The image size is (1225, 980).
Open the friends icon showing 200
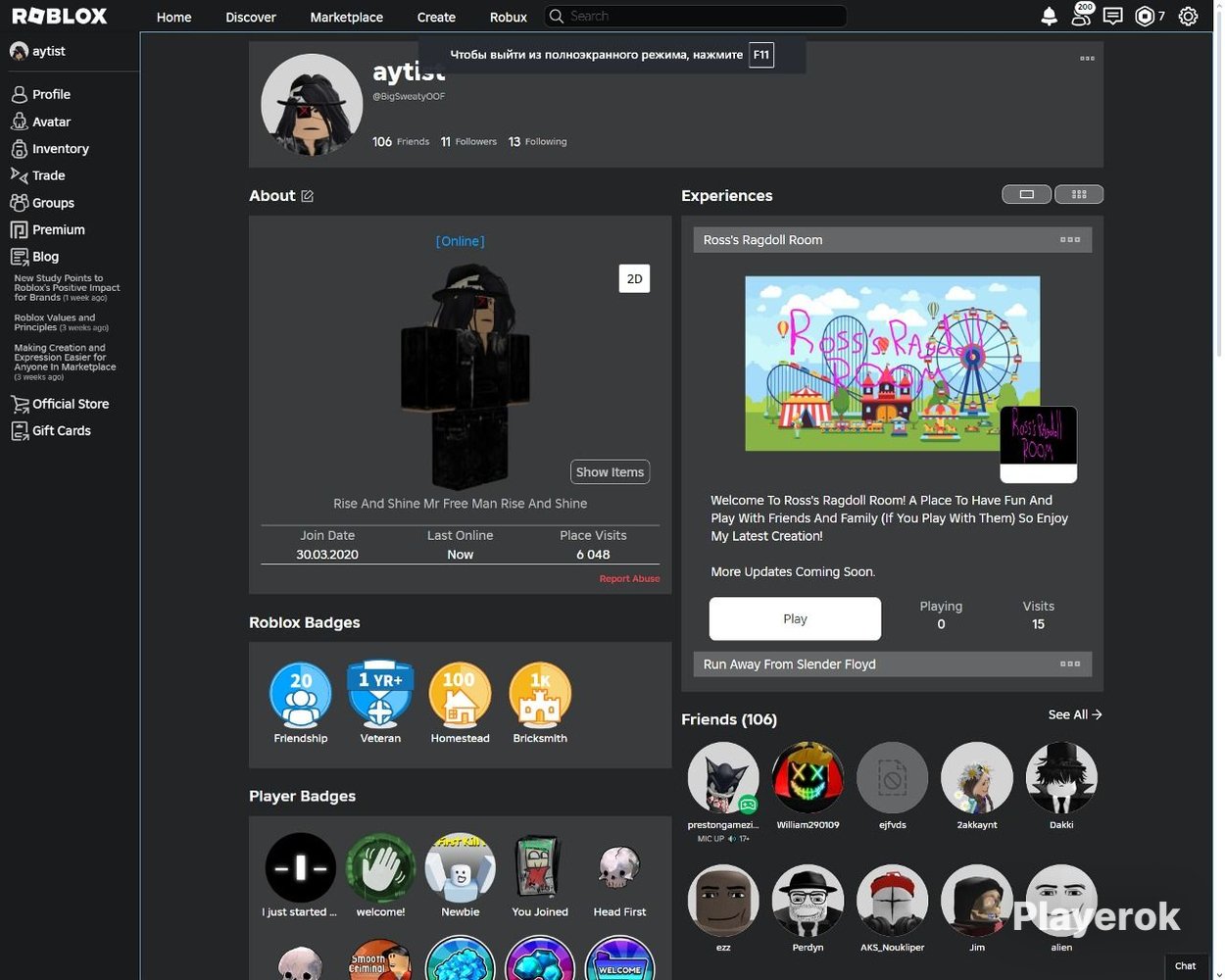pos(1081,15)
